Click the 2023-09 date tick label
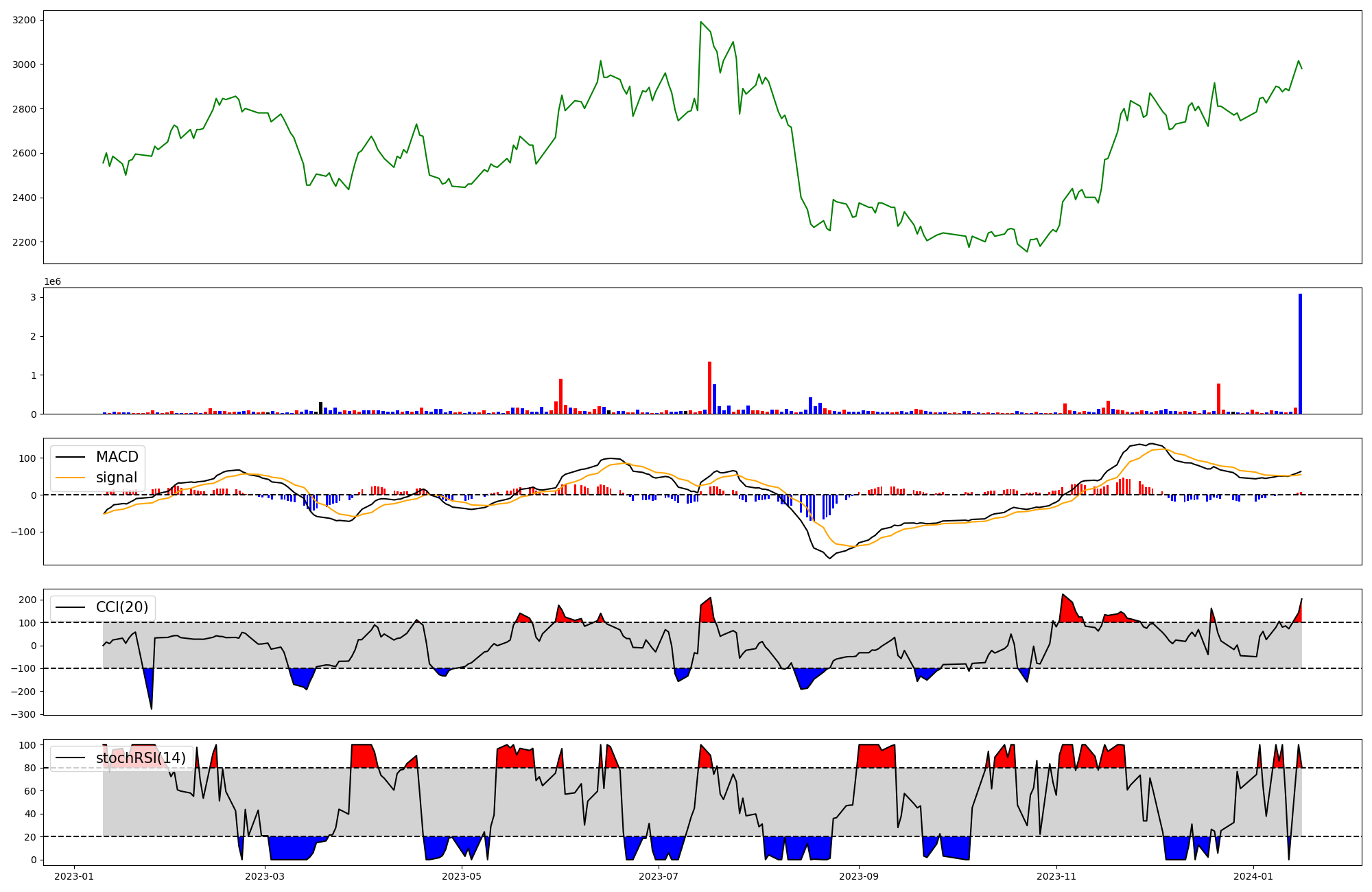Screen dimensions: 1372x892 (858, 876)
